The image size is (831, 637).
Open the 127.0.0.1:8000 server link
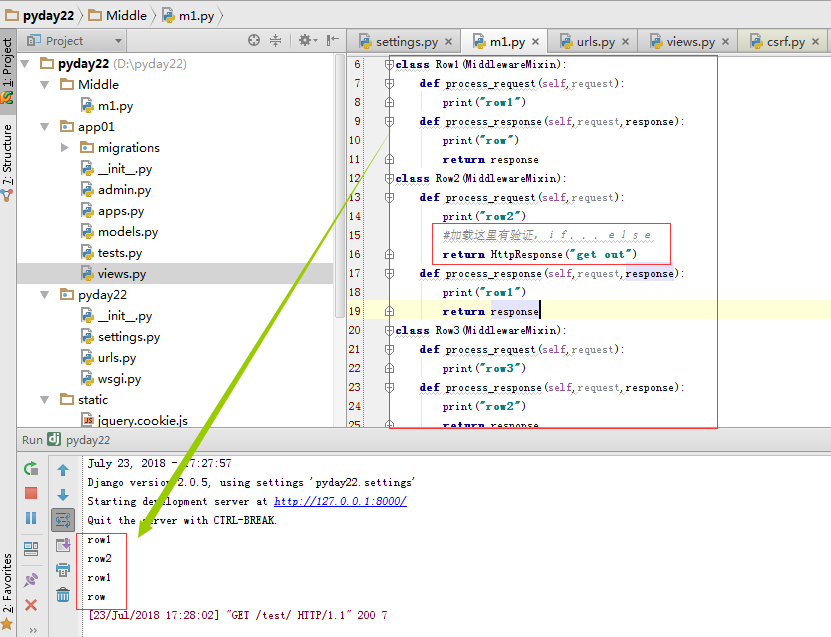(x=340, y=501)
